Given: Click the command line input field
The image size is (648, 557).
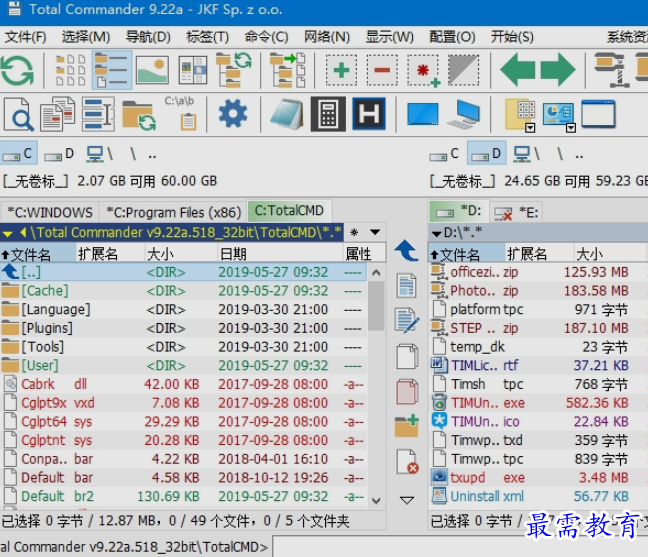Looking at the screenshot, I should click(x=460, y=547).
